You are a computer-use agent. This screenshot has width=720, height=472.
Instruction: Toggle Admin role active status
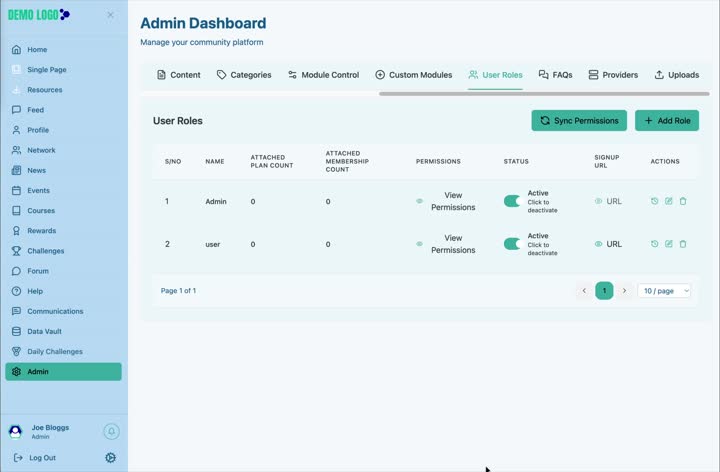coord(512,201)
